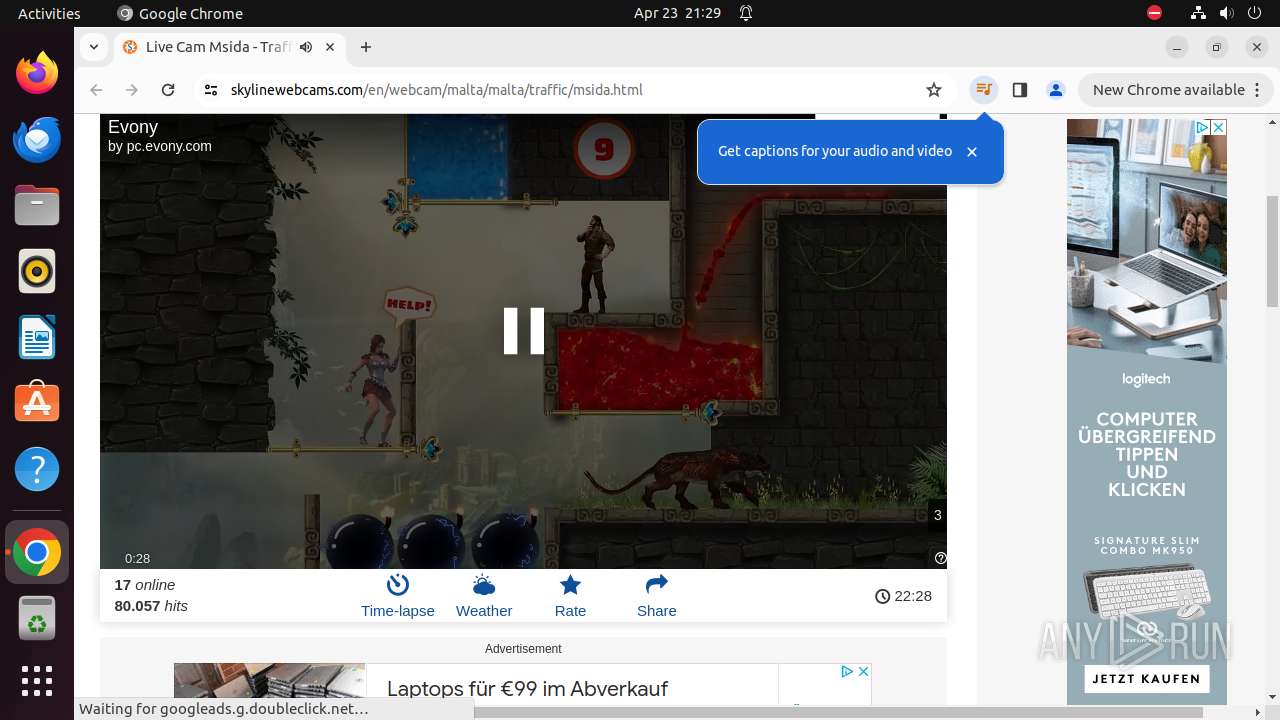Open Firefox from the dock

tap(37, 73)
